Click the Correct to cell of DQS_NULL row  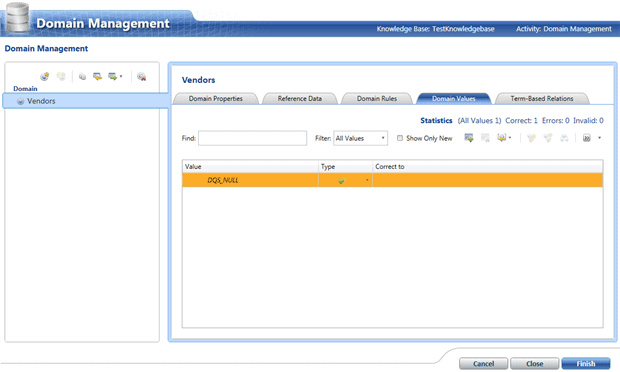click(x=488, y=180)
